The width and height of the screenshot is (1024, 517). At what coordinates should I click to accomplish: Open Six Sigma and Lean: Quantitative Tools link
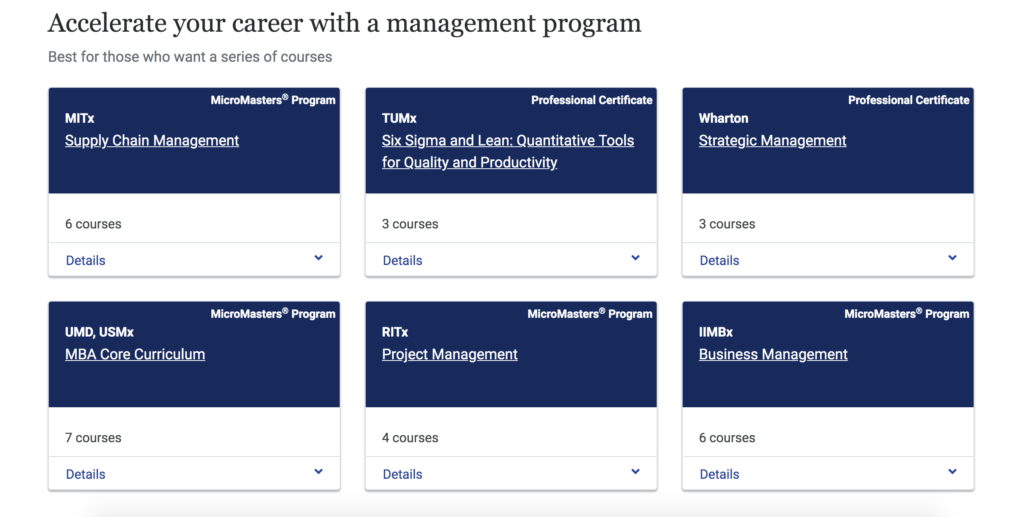coord(508,151)
